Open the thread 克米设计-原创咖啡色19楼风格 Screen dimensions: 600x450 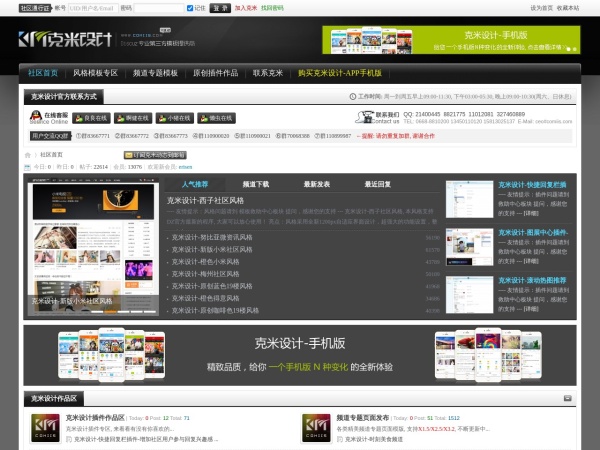coord(215,310)
